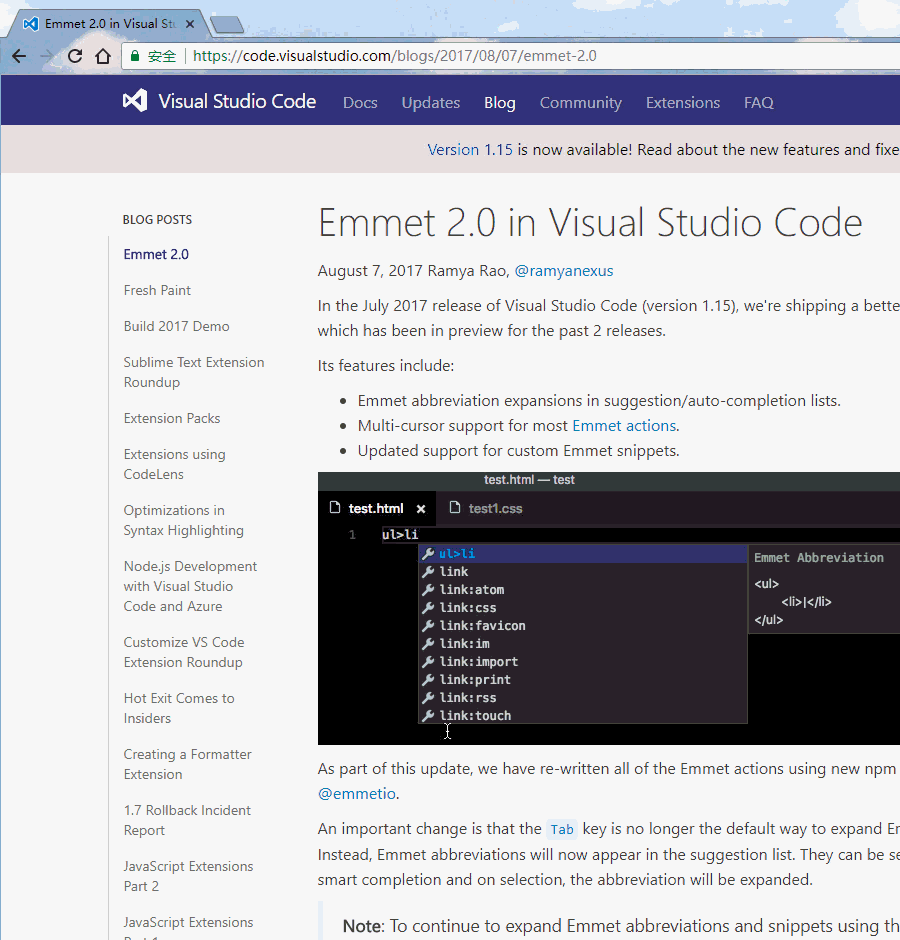Select the link suggestion entry

pyautogui.click(x=582, y=571)
